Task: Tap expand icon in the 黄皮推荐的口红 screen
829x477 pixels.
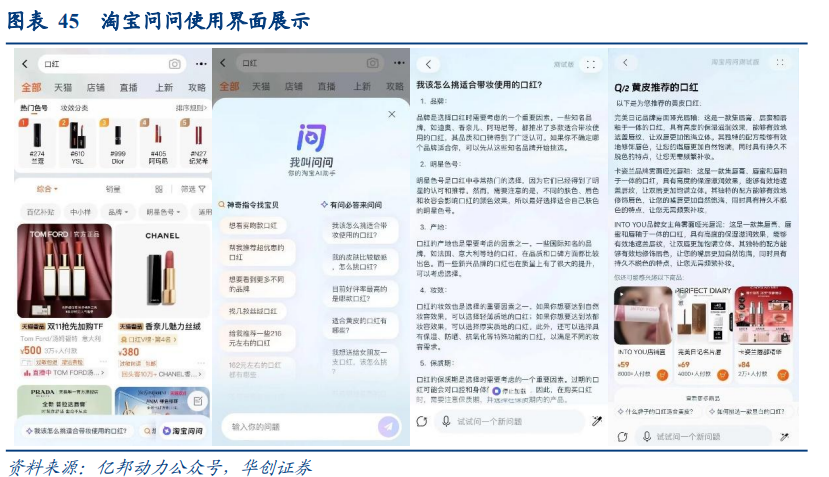Action: pos(780,62)
